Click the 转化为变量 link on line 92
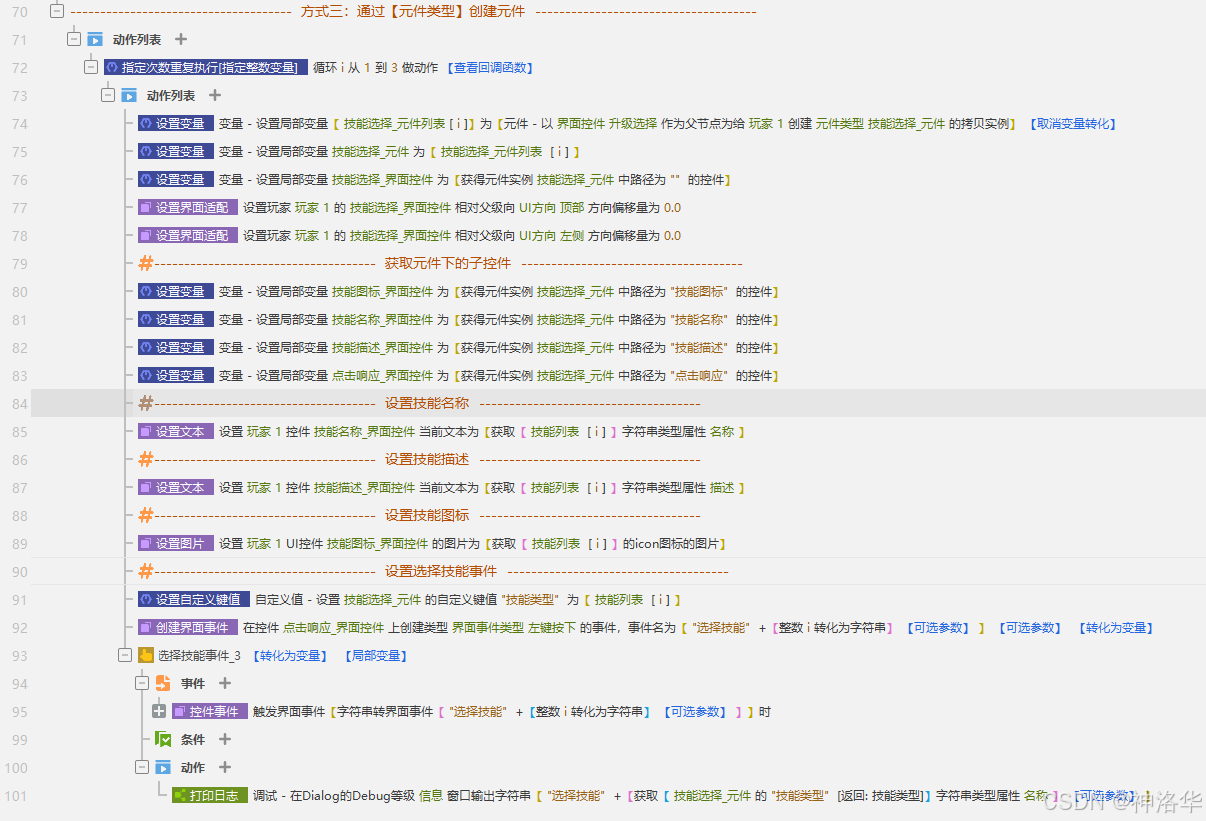Viewport: 1206px width, 821px height. [1117, 627]
